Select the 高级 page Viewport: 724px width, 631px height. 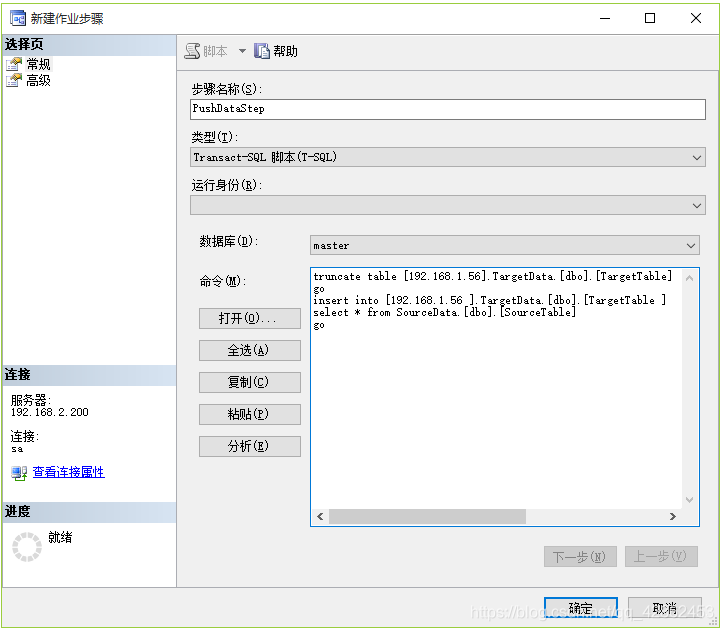(x=38, y=80)
